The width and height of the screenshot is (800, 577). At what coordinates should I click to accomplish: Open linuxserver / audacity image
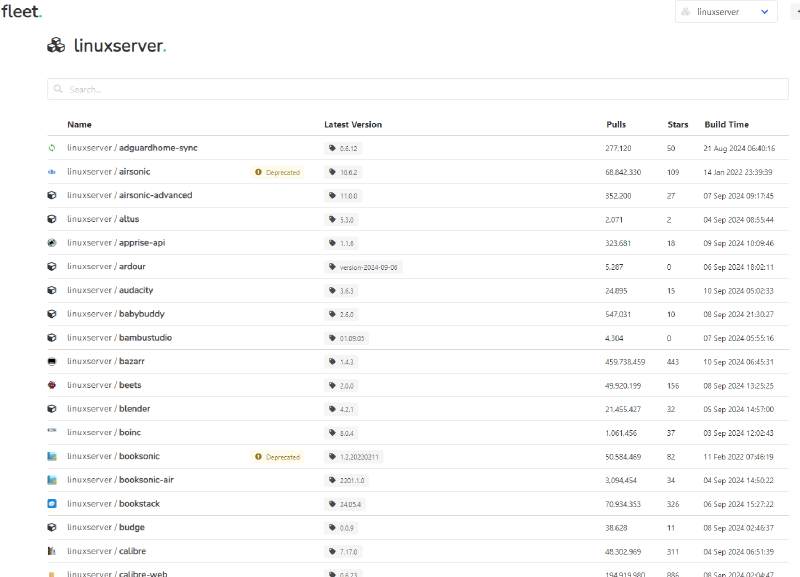(110, 290)
